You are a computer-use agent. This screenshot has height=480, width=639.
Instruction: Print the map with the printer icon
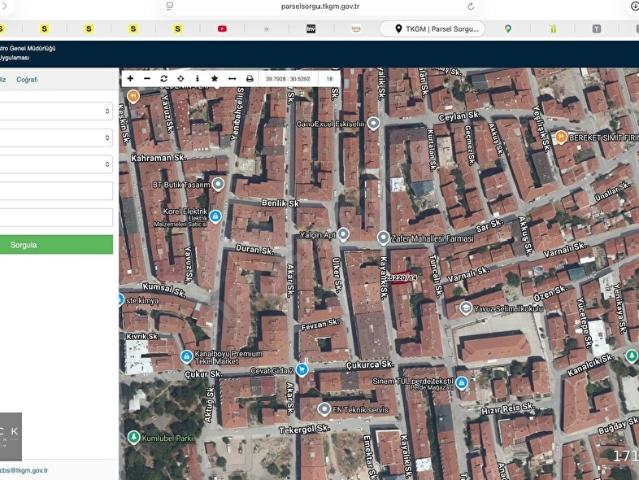pos(249,78)
